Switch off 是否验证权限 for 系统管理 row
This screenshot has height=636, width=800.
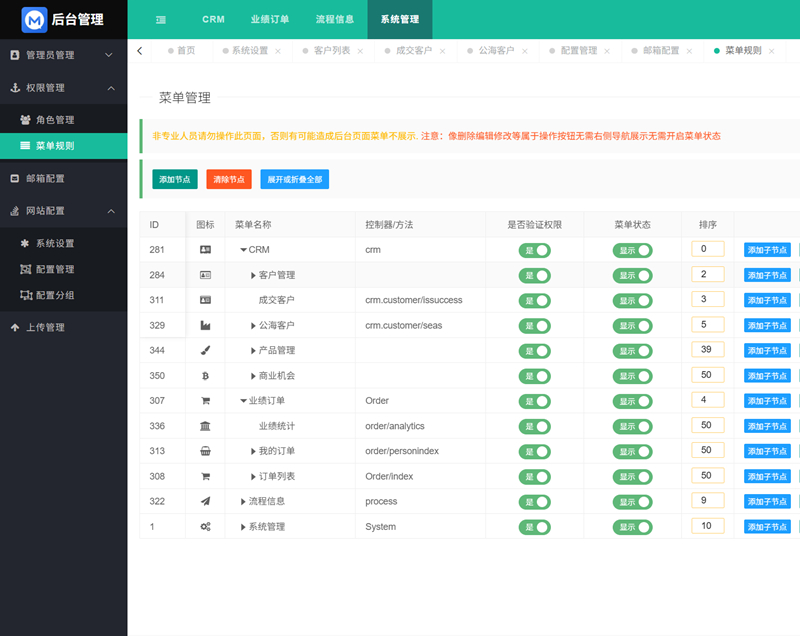(x=534, y=527)
